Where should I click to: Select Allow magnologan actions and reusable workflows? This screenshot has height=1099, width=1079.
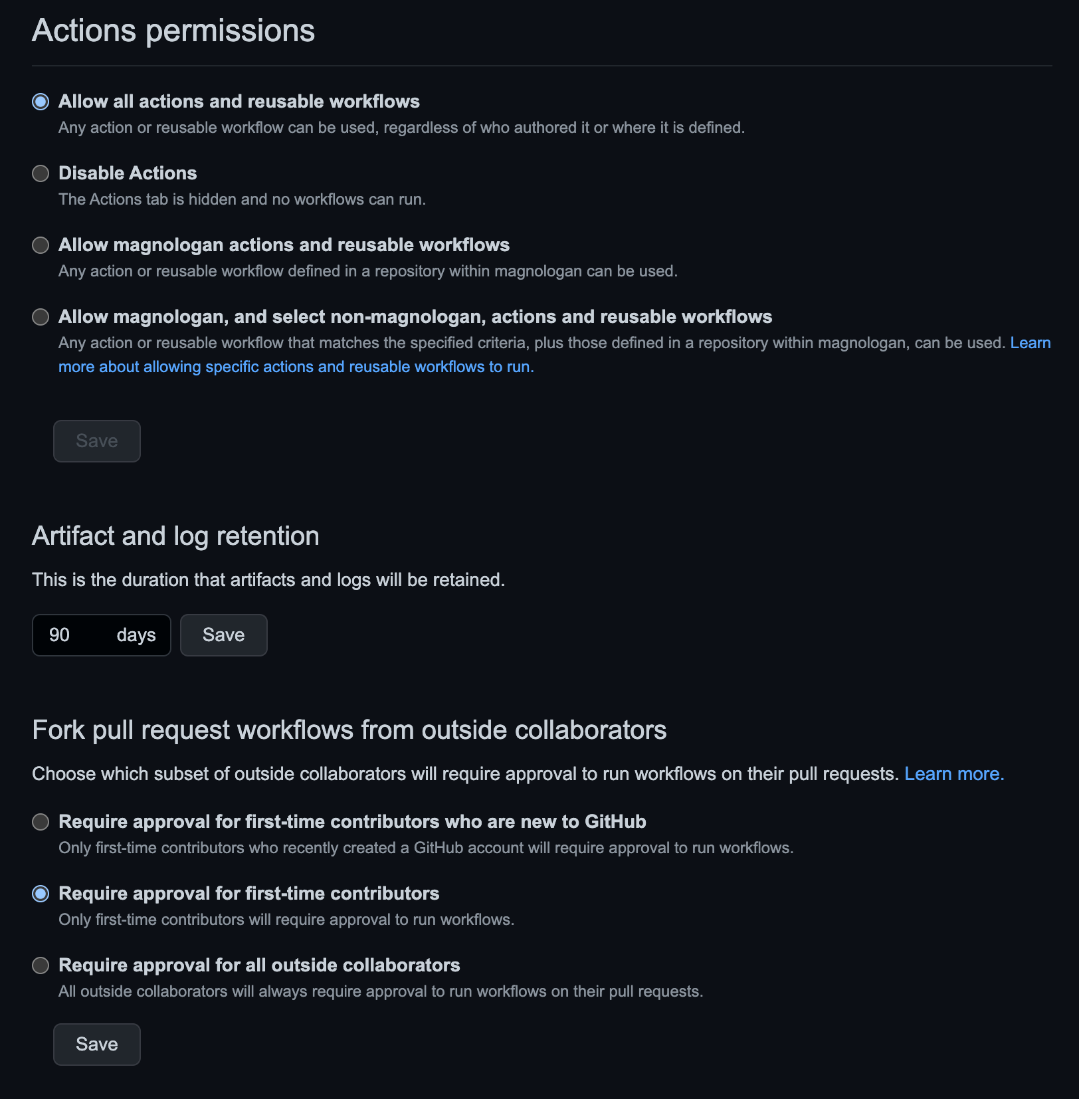pyautogui.click(x=40, y=245)
